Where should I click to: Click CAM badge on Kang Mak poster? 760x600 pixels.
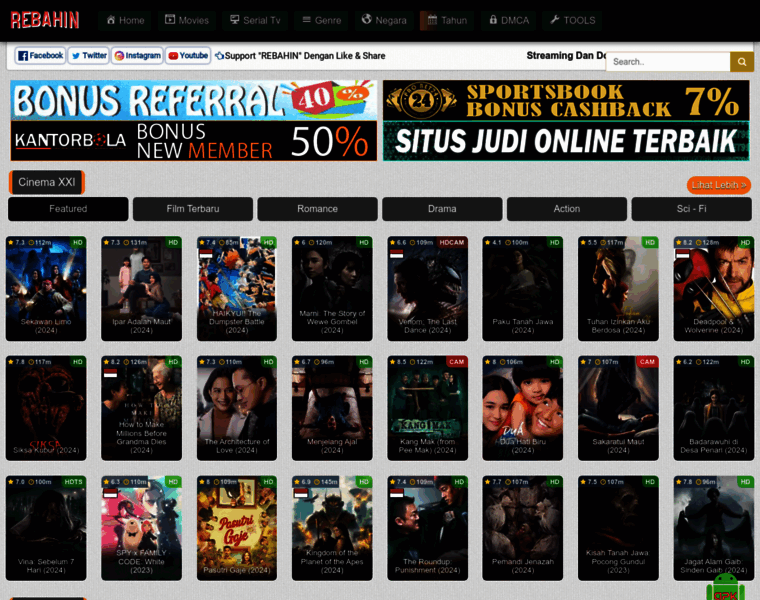coord(457,362)
